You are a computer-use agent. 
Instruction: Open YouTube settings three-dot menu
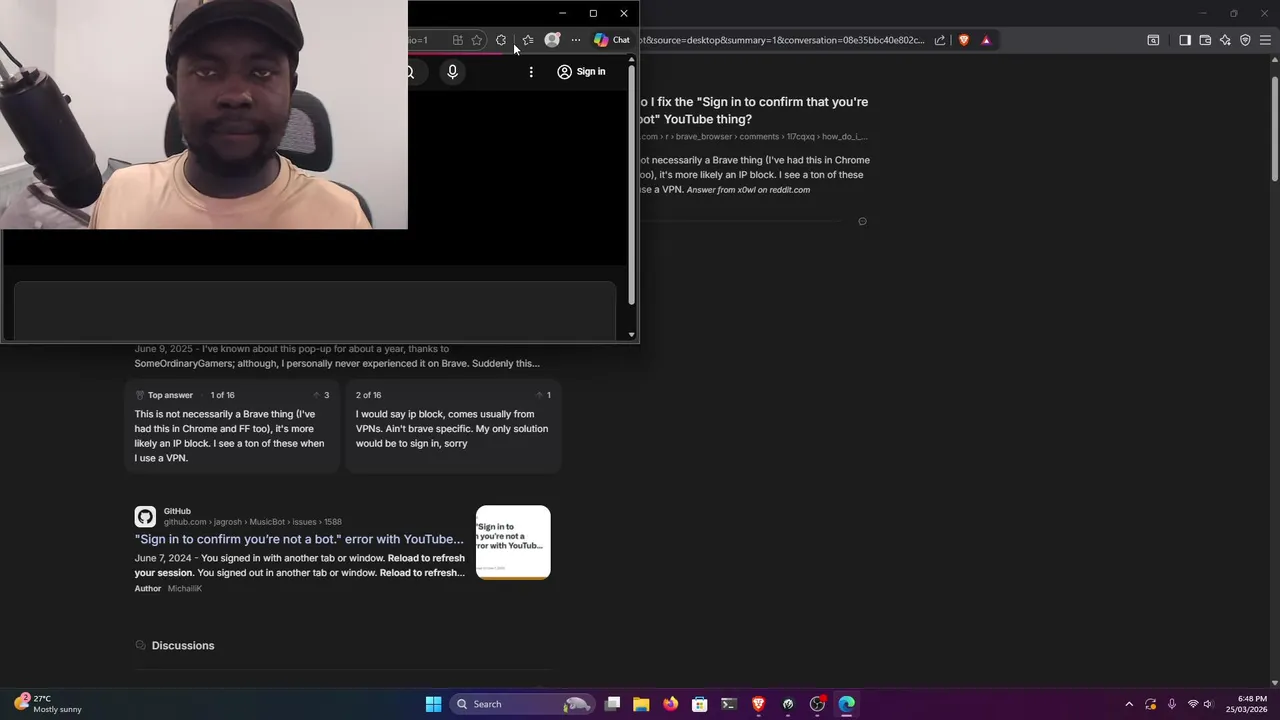[531, 72]
